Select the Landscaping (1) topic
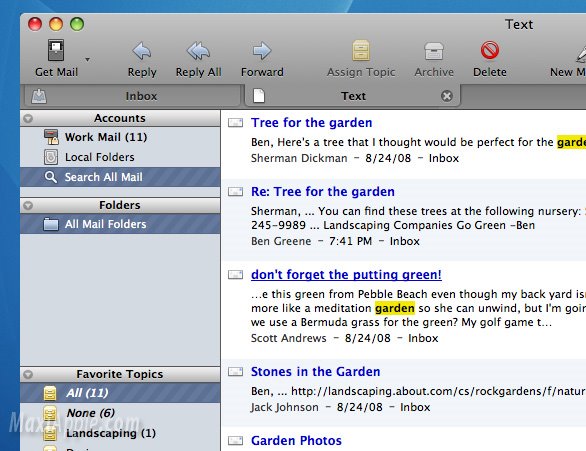586x451 pixels. pos(120,433)
